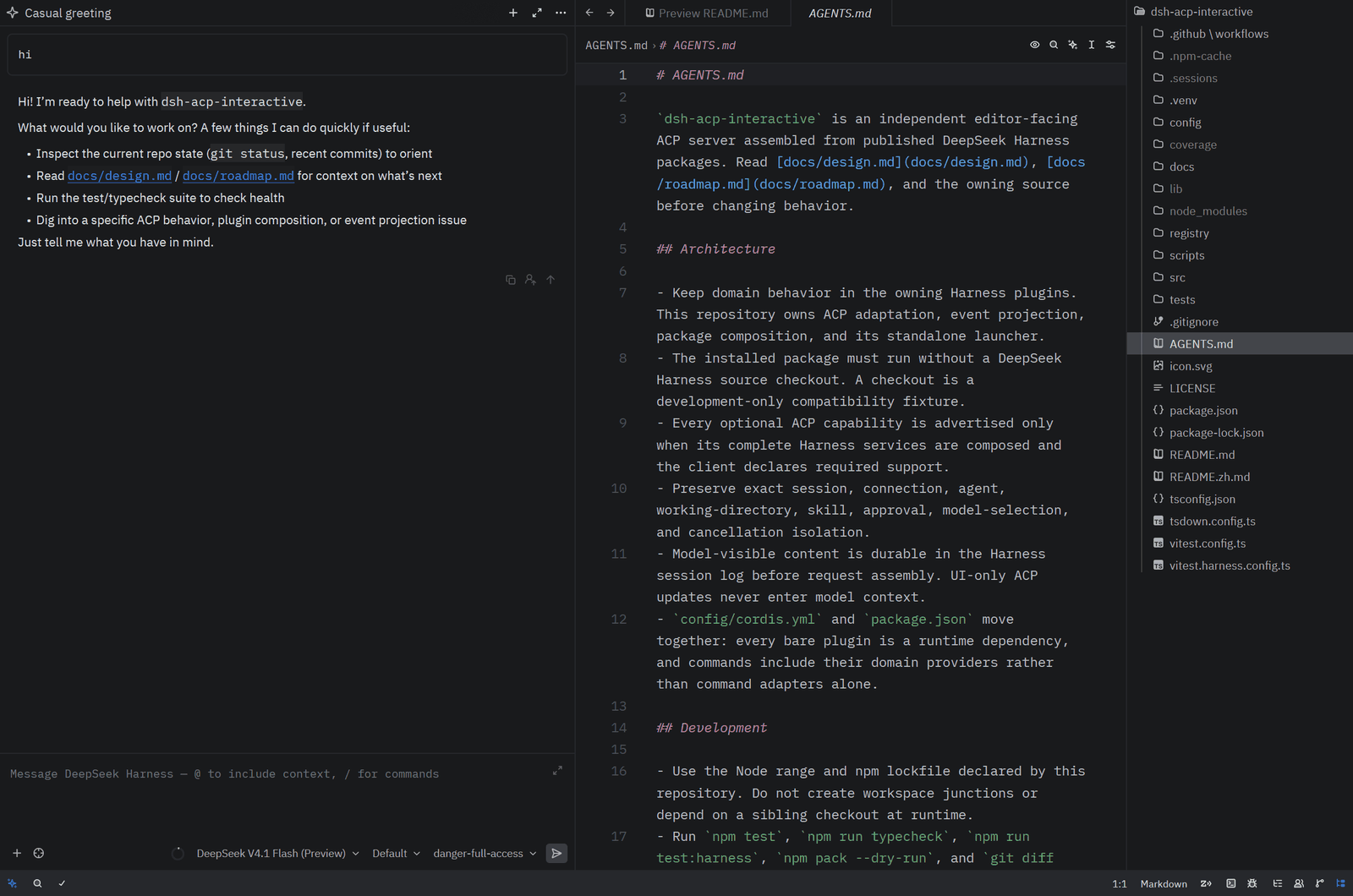Send message with arrow button
This screenshot has height=896, width=1353.
point(556,854)
